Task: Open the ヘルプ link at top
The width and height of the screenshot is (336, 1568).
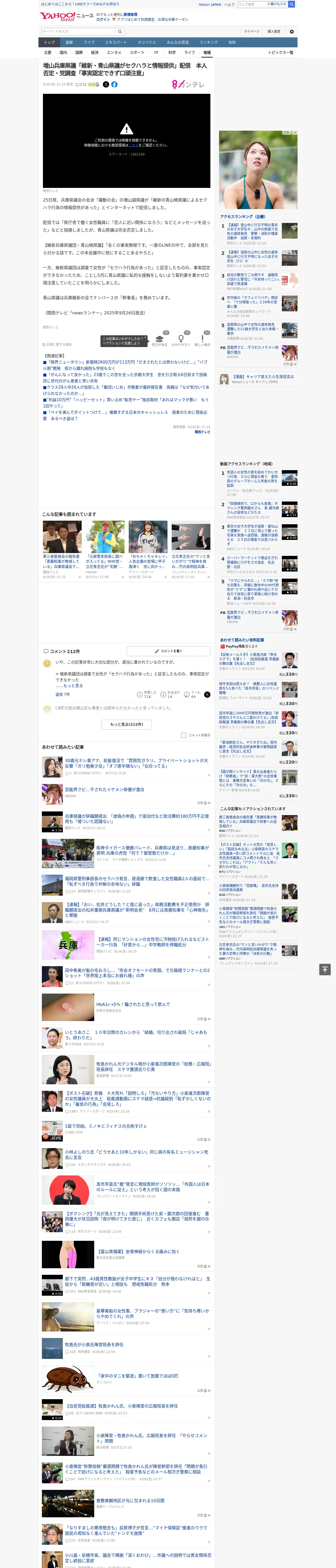Action: [x=229, y=4]
